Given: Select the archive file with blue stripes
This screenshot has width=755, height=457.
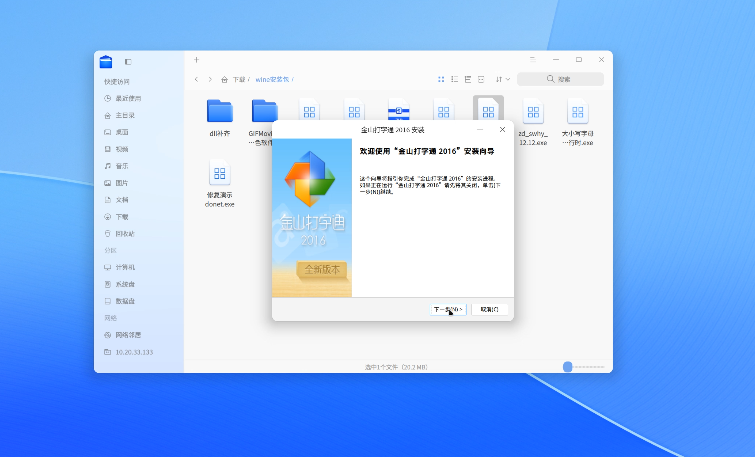Looking at the screenshot, I should 399,109.
